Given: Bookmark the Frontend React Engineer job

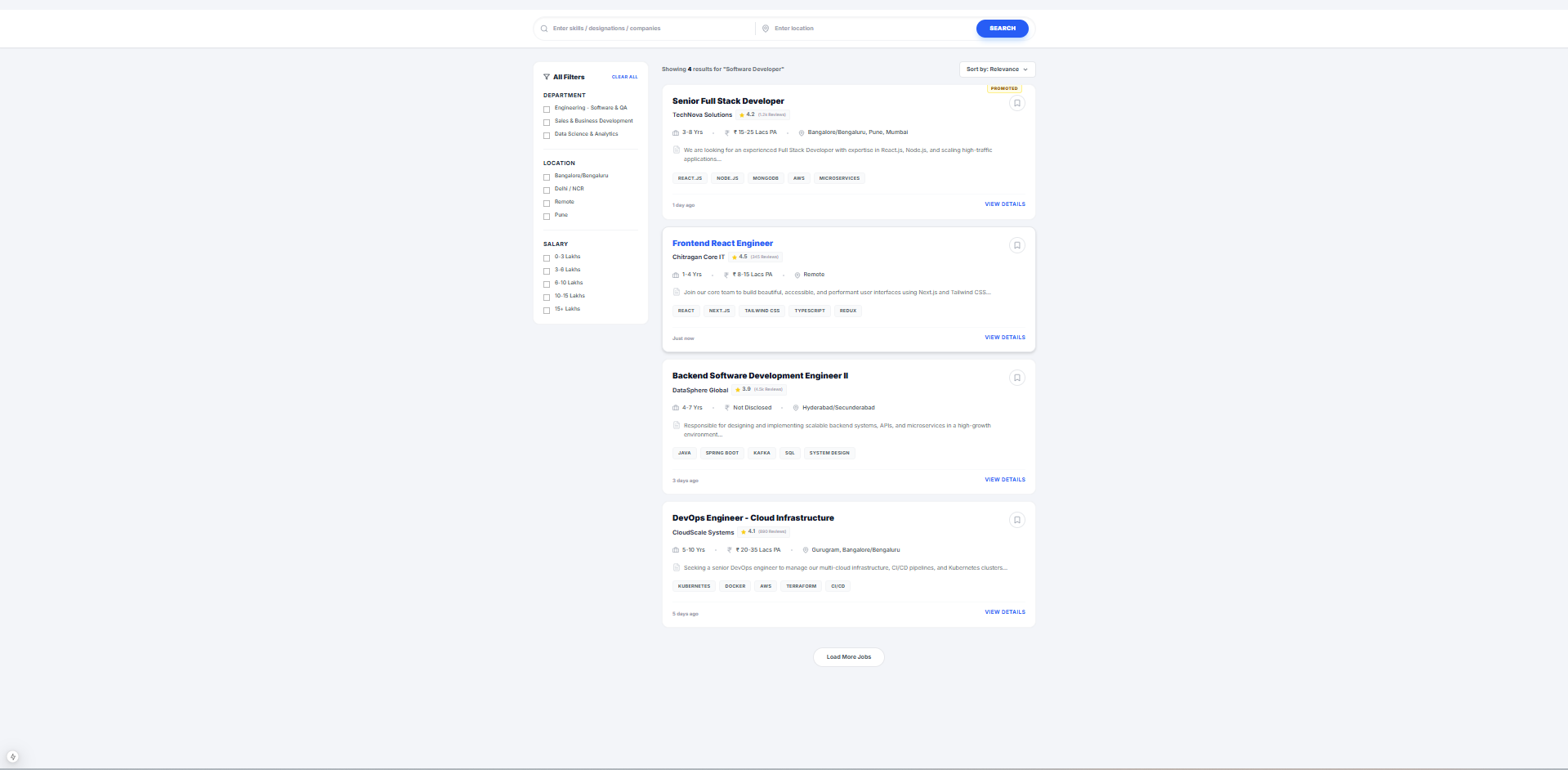Looking at the screenshot, I should pyautogui.click(x=1016, y=245).
